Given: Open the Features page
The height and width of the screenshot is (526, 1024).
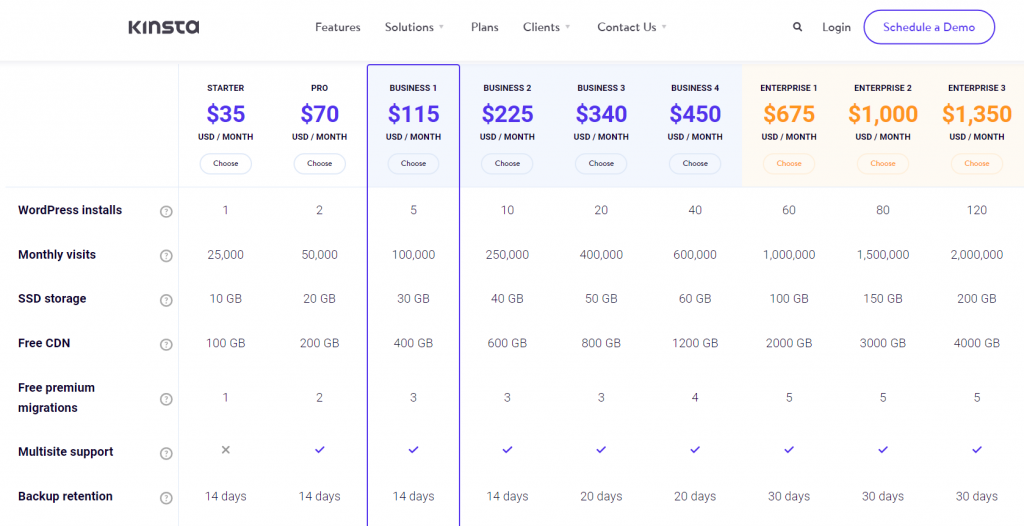Looking at the screenshot, I should tap(338, 27).
